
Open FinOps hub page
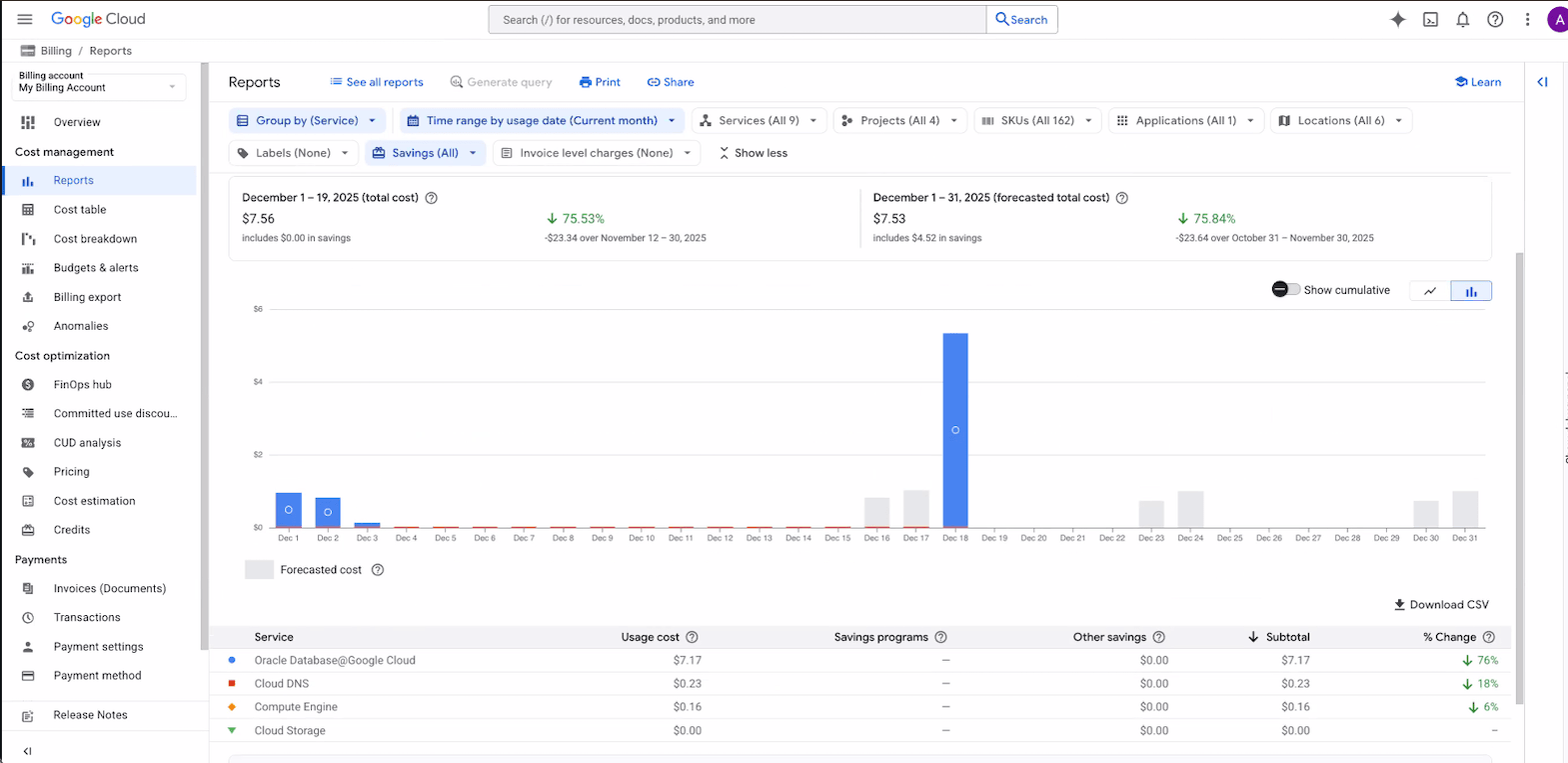(82, 385)
